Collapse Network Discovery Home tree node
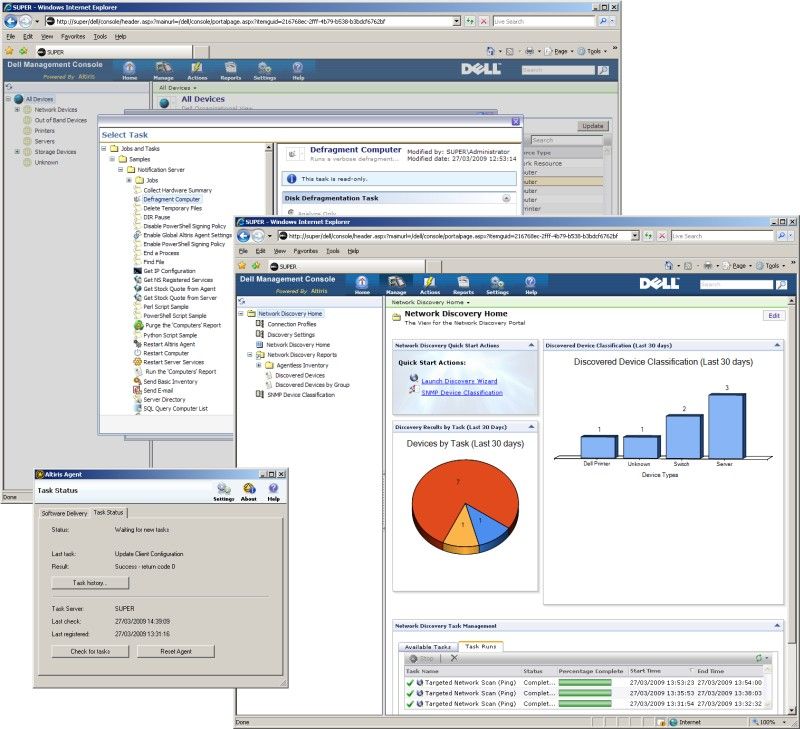The height and width of the screenshot is (729, 800). point(241,314)
